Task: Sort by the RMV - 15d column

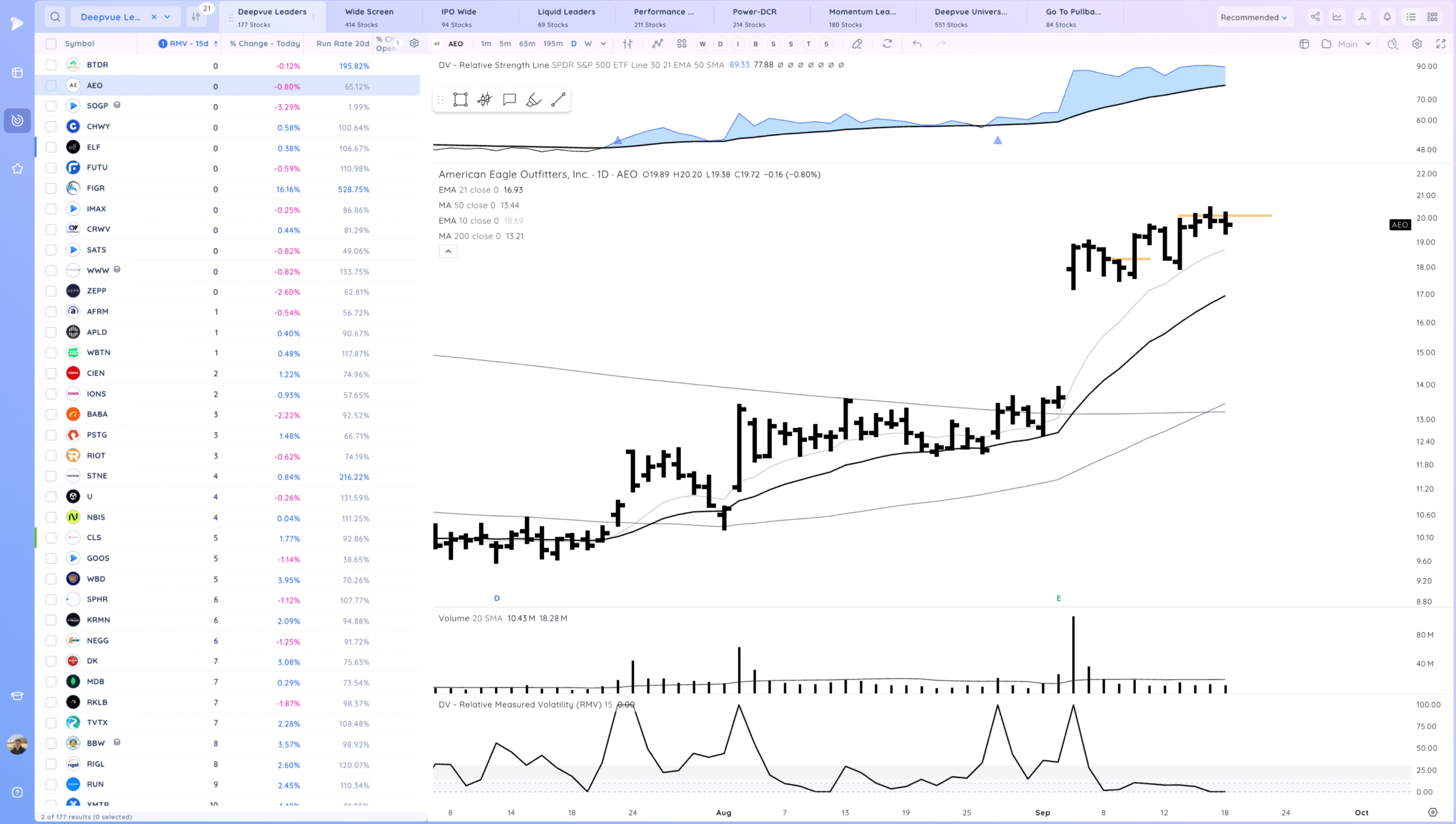Action: coord(188,44)
